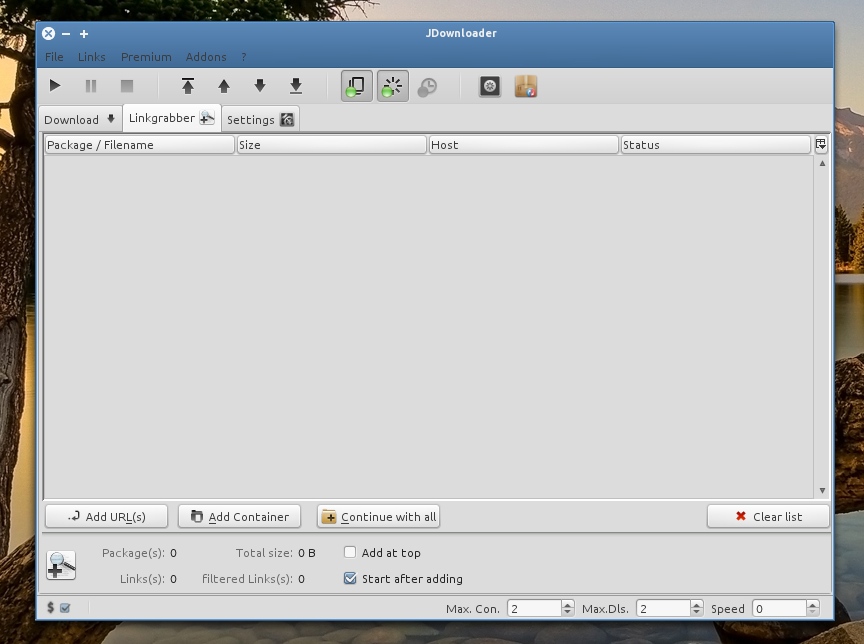Viewport: 864px width, 644px height.
Task: Start downloads with the play button
Action: [x=55, y=86]
